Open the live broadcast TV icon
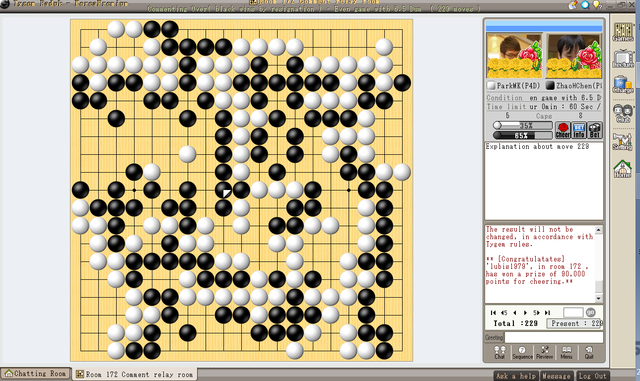 click(623, 58)
